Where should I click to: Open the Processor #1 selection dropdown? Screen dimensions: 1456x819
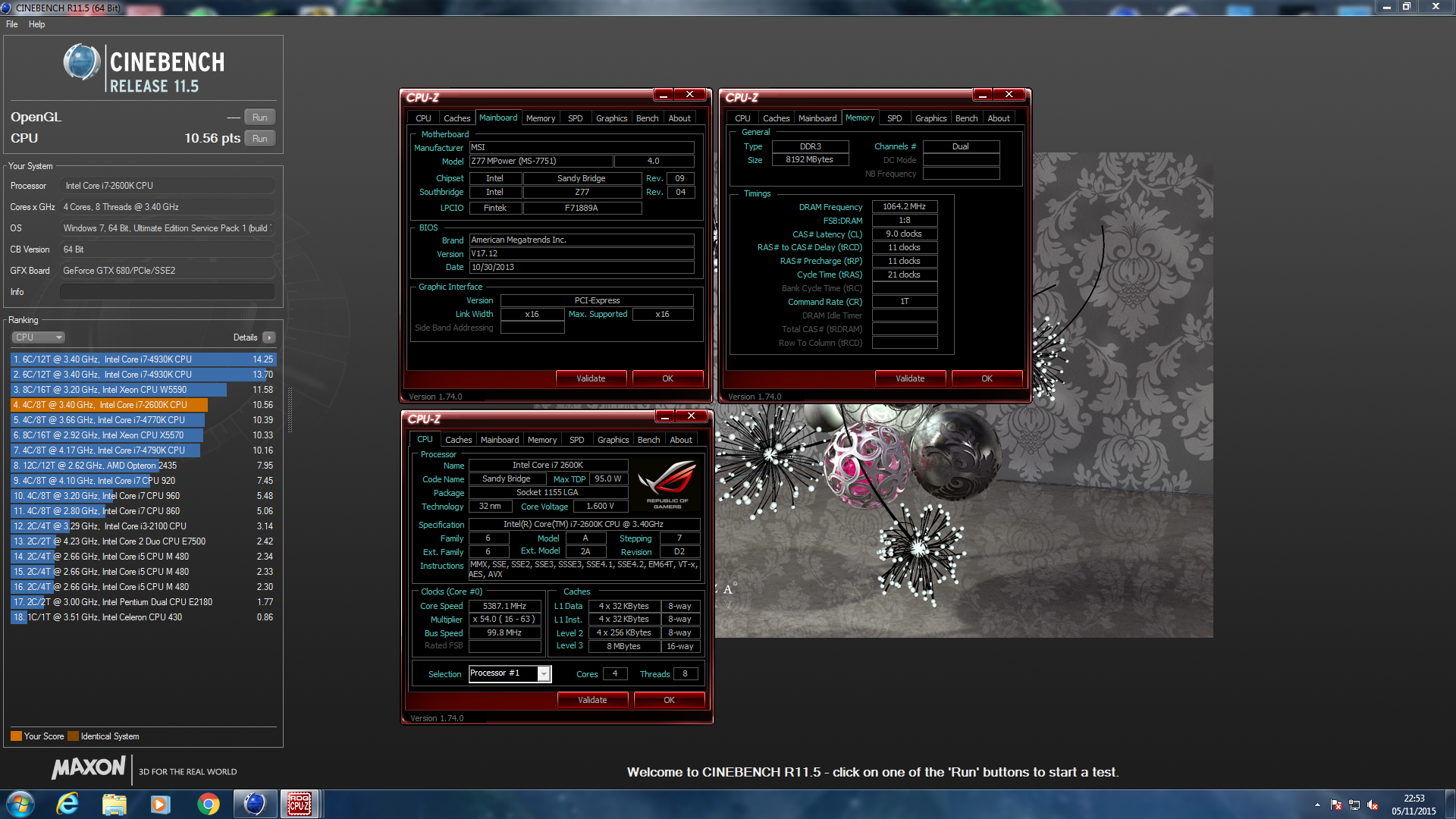[x=544, y=674]
